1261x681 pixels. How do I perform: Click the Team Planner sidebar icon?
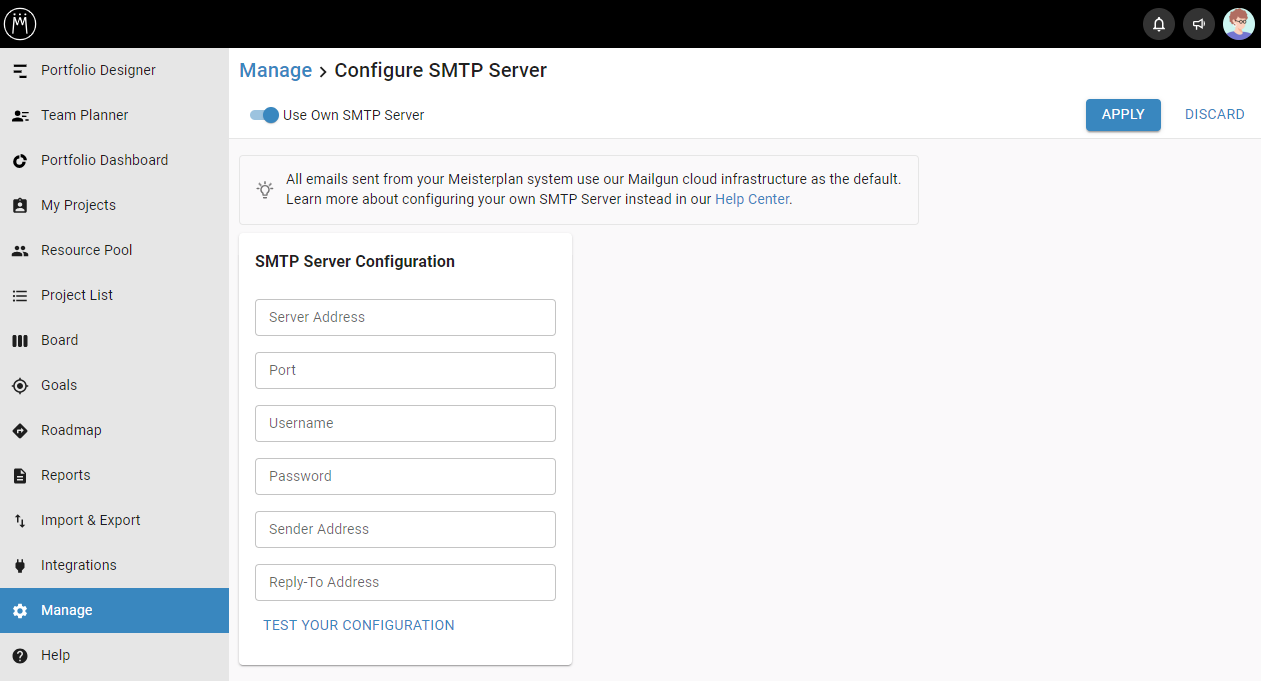pos(20,116)
